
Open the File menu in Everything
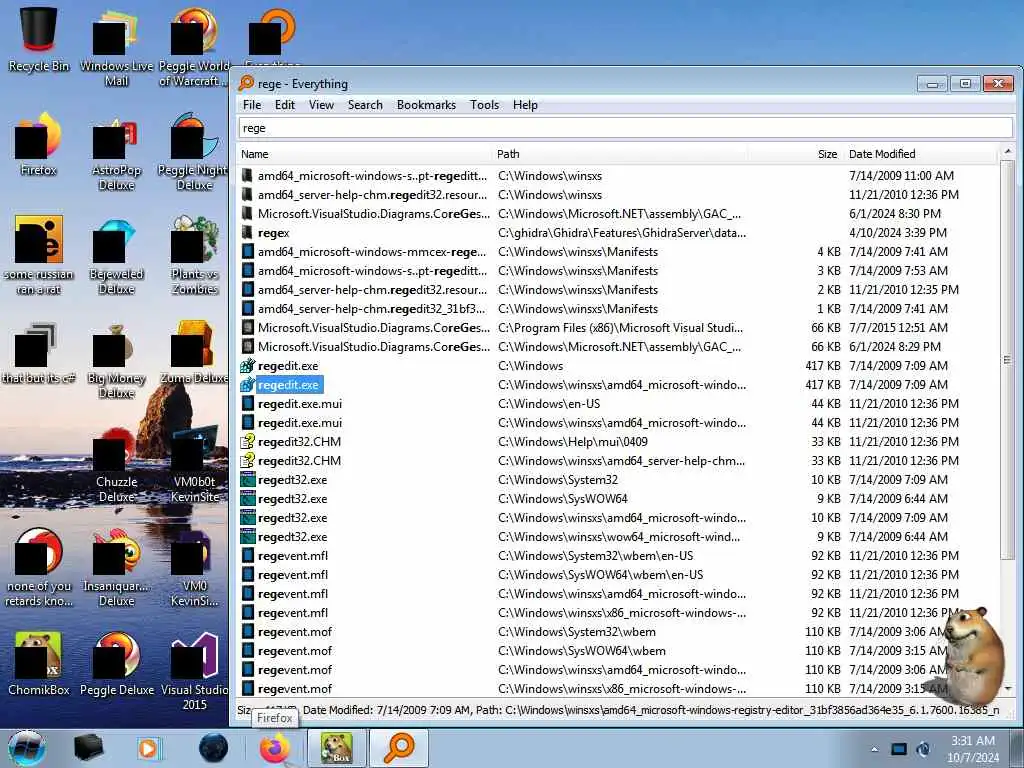point(252,105)
